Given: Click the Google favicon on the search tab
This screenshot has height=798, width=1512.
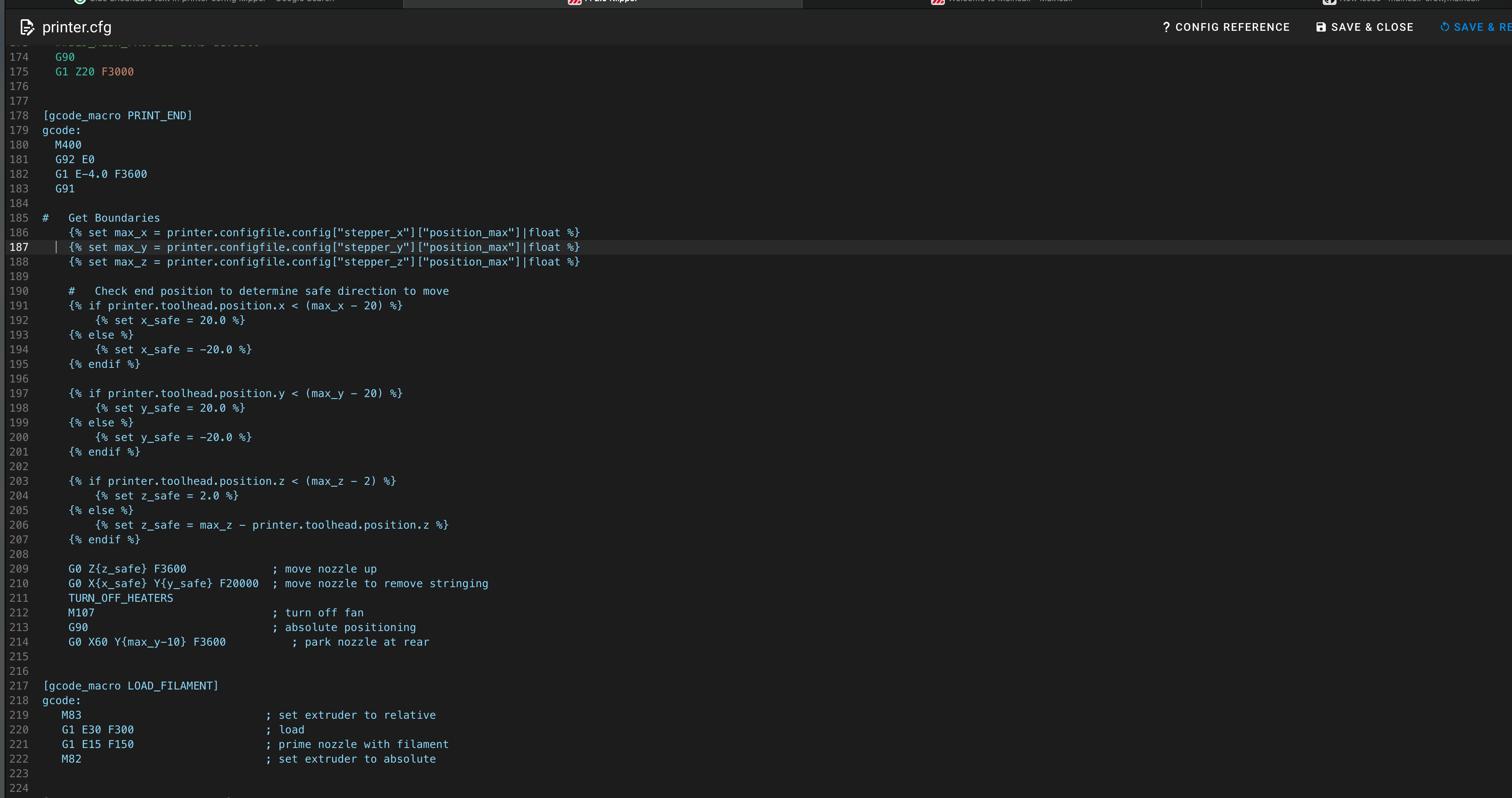Looking at the screenshot, I should point(80,2).
